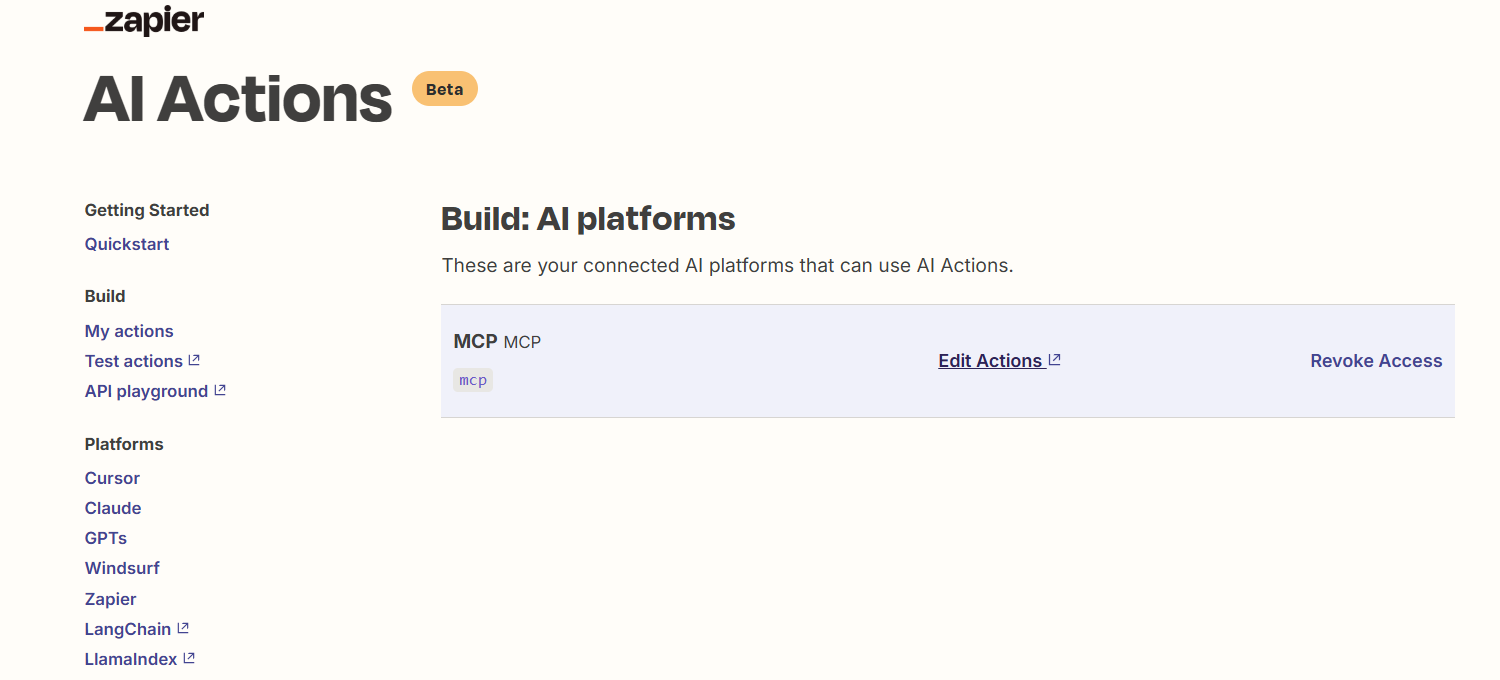Click the external-link icon next to Edit Actions

[x=1054, y=359]
